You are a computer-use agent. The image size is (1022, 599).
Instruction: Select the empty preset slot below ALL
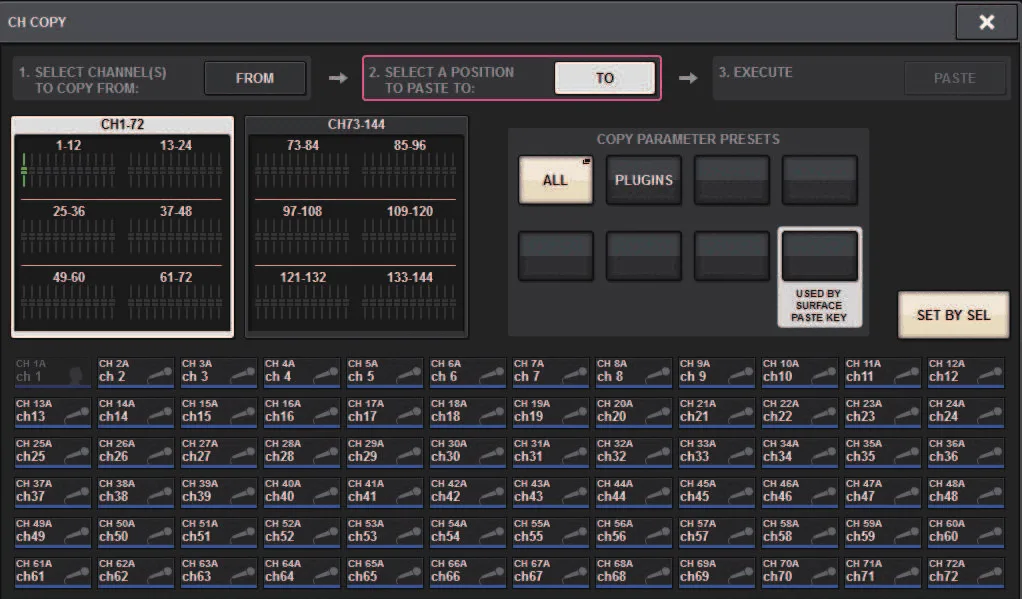coord(555,256)
